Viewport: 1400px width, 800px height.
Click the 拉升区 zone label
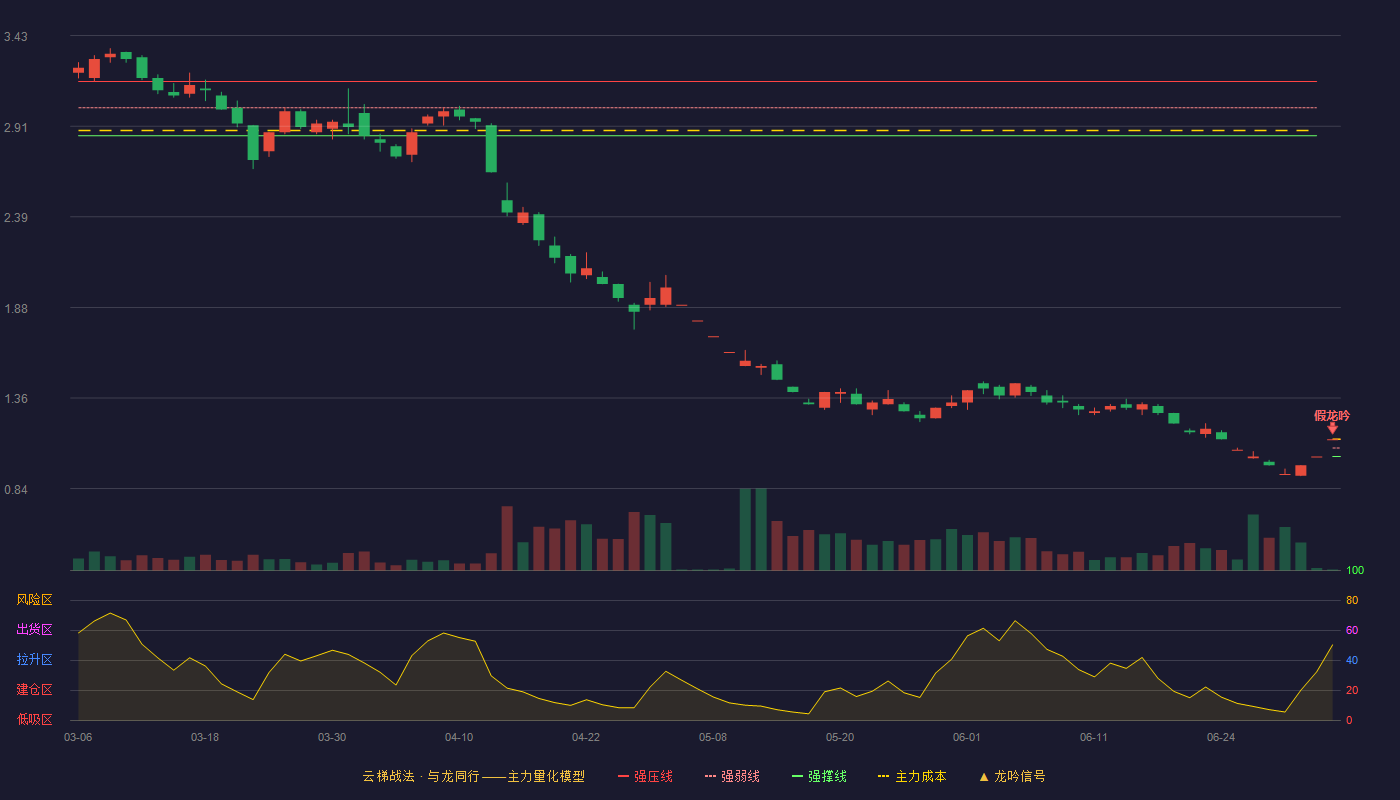coord(34,660)
